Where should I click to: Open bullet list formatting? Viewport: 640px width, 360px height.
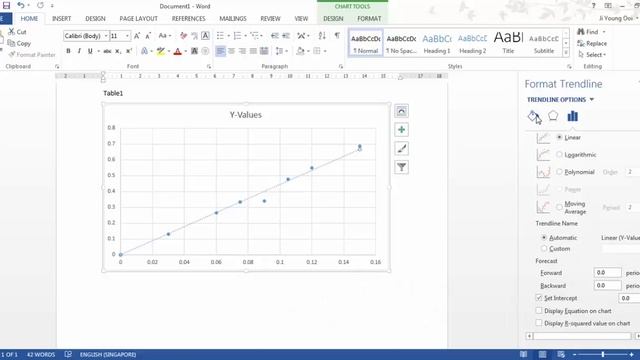[220, 36]
